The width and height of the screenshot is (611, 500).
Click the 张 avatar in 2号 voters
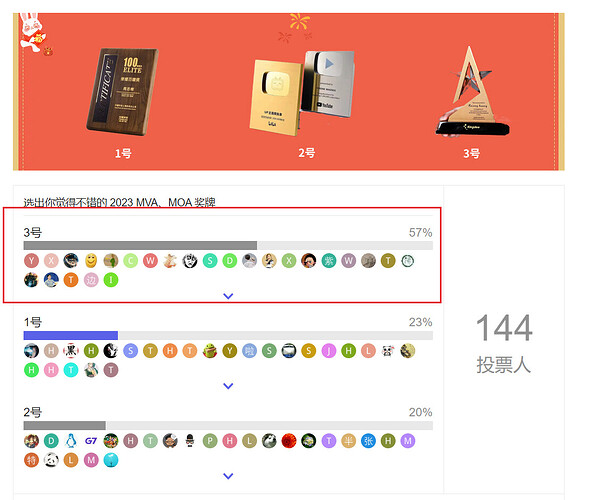[x=368, y=441]
